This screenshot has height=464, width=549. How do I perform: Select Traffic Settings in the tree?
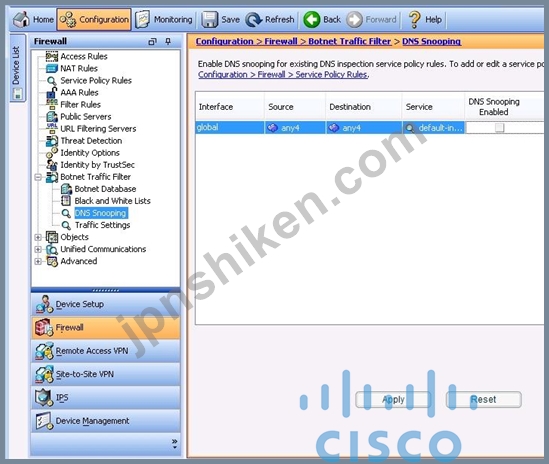102,225
